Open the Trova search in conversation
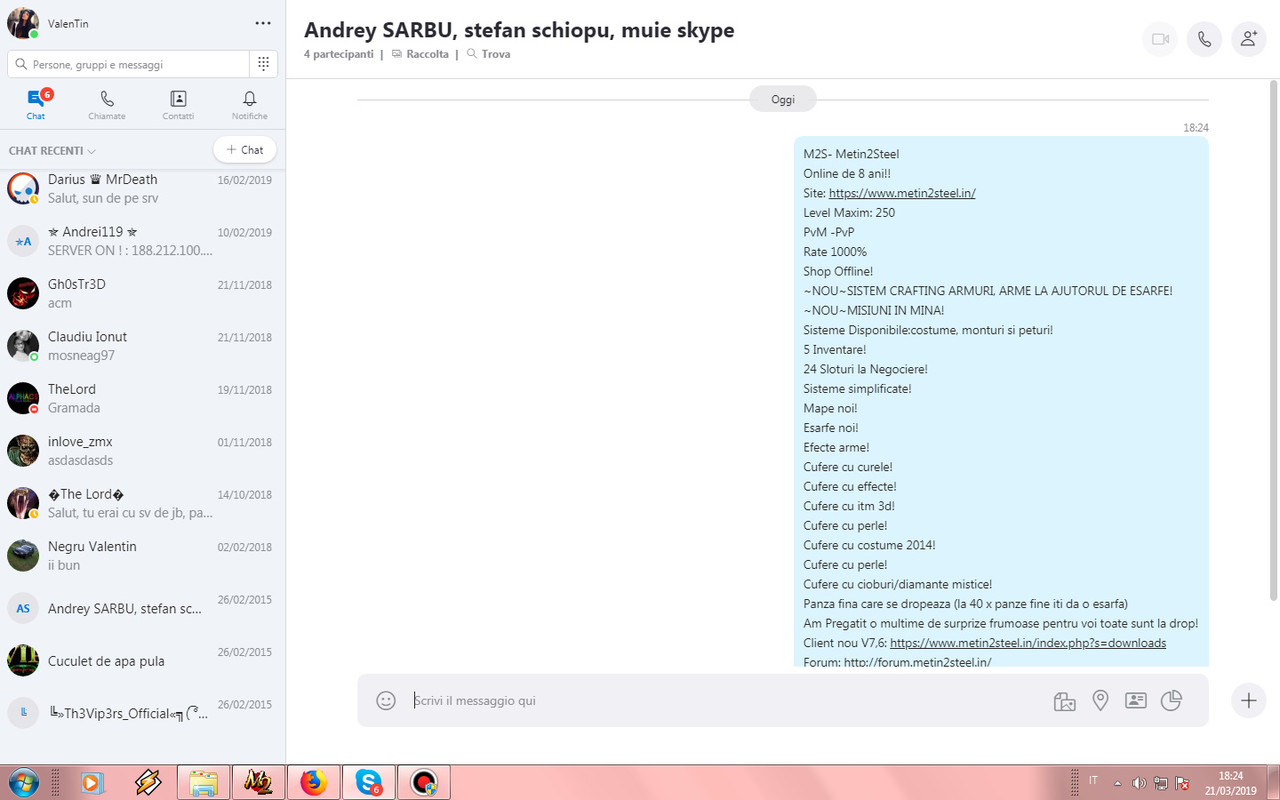The width and height of the screenshot is (1280, 800). pos(488,54)
